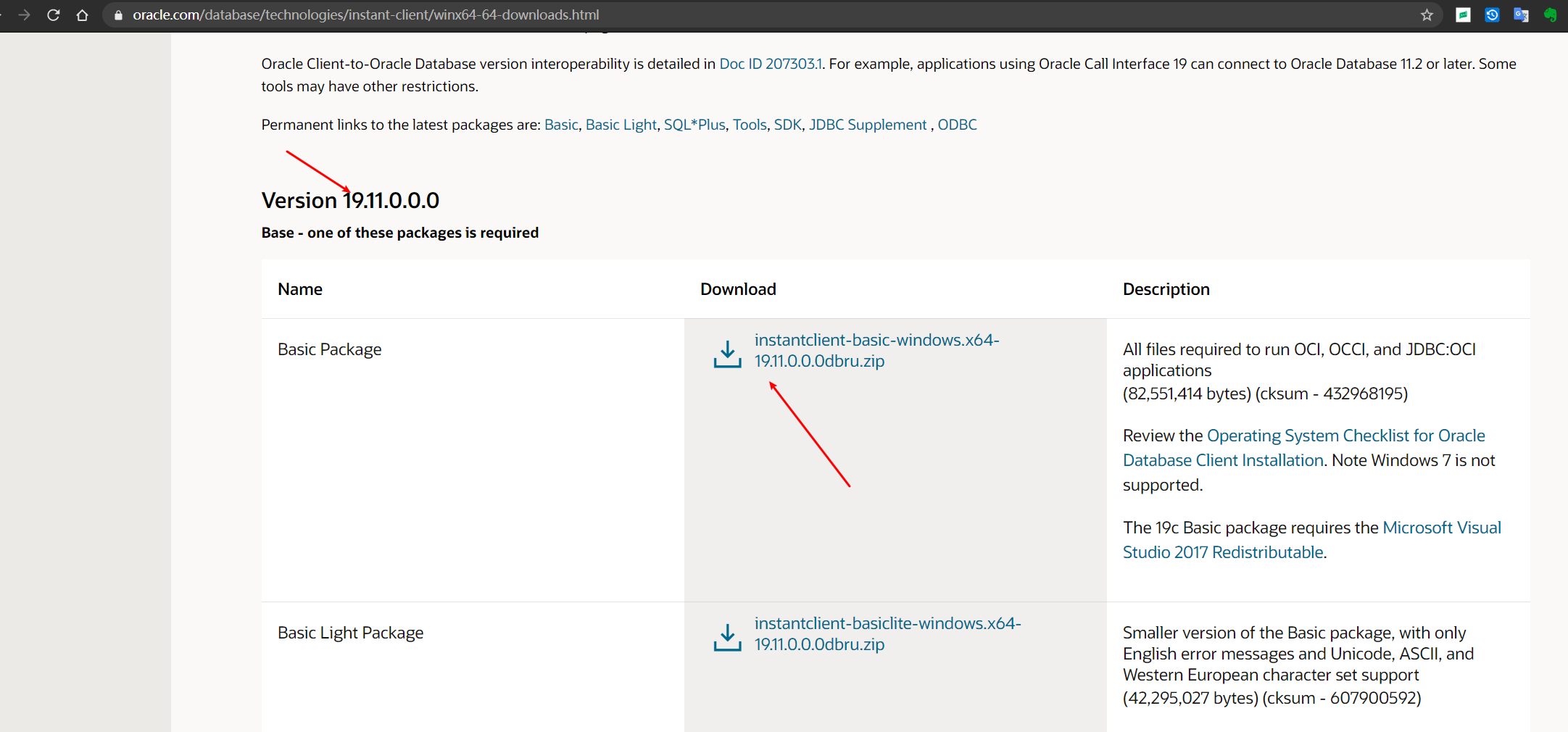Click the Version 19.11.0.0.0 heading
This screenshot has width=1568, height=732.
(350, 200)
